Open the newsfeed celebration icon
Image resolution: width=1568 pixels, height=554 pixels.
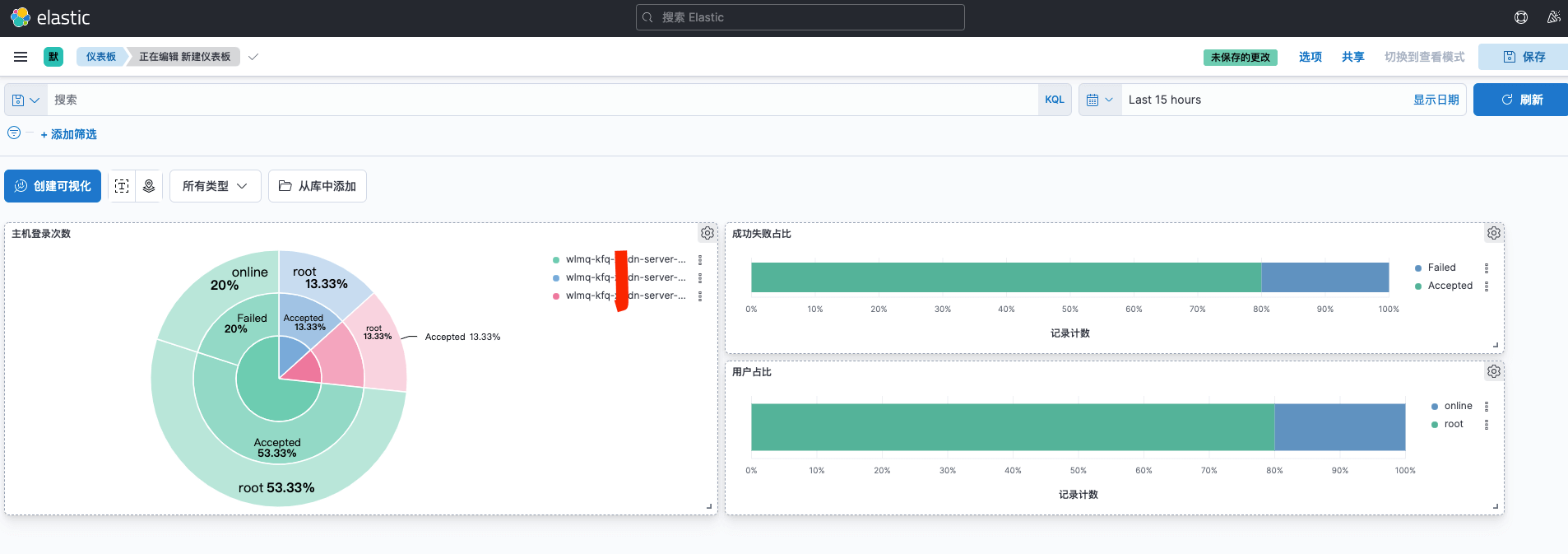click(1553, 17)
